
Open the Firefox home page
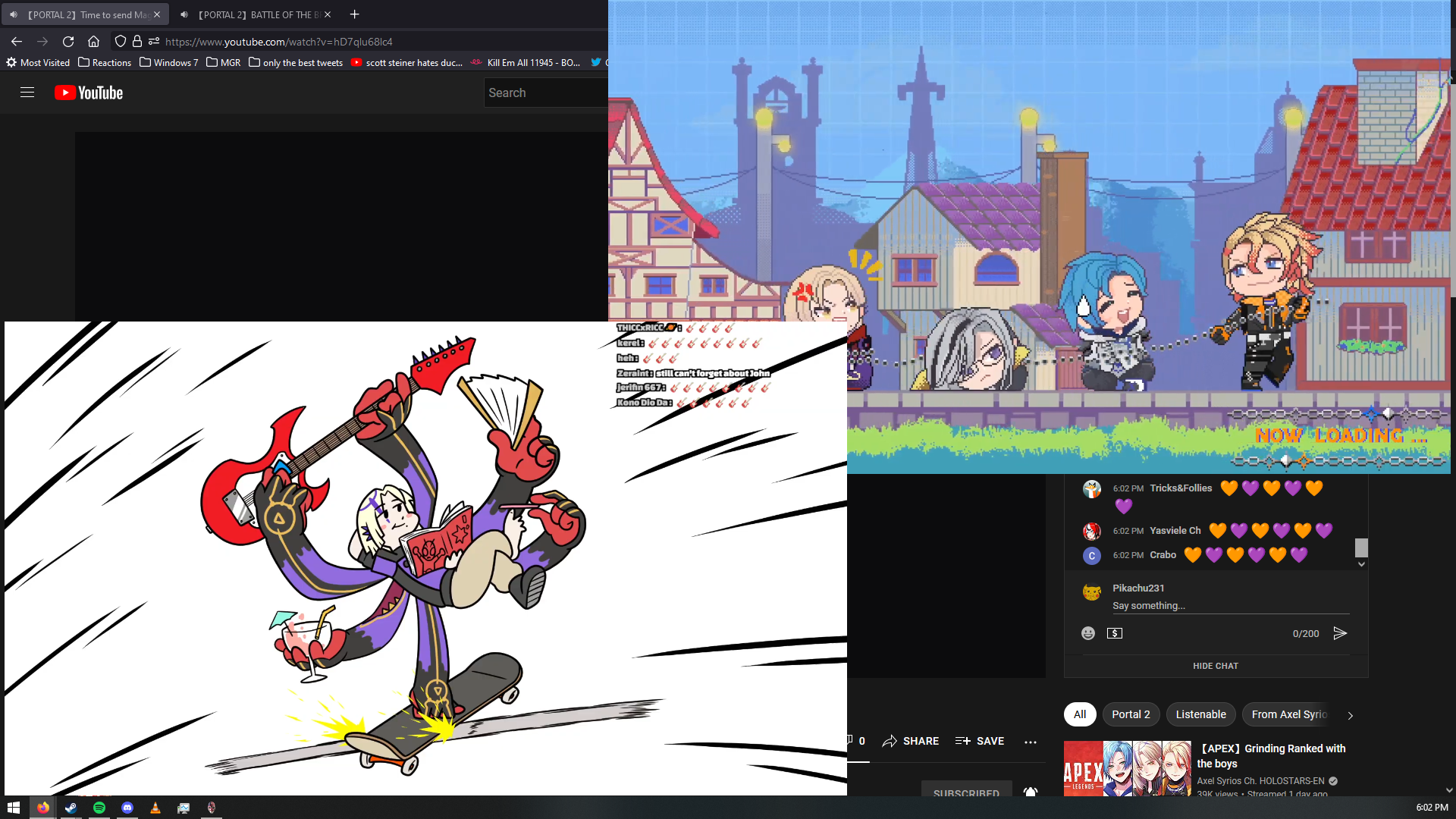(93, 42)
